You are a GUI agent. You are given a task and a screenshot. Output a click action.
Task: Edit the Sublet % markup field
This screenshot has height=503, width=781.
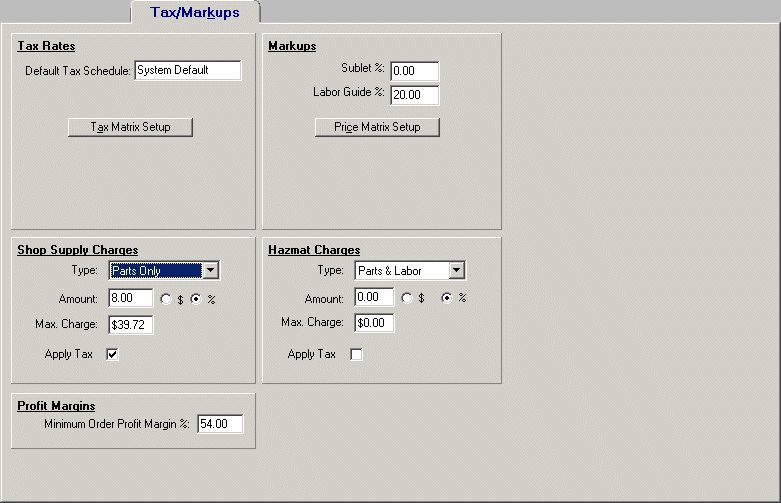pyautogui.click(x=414, y=71)
